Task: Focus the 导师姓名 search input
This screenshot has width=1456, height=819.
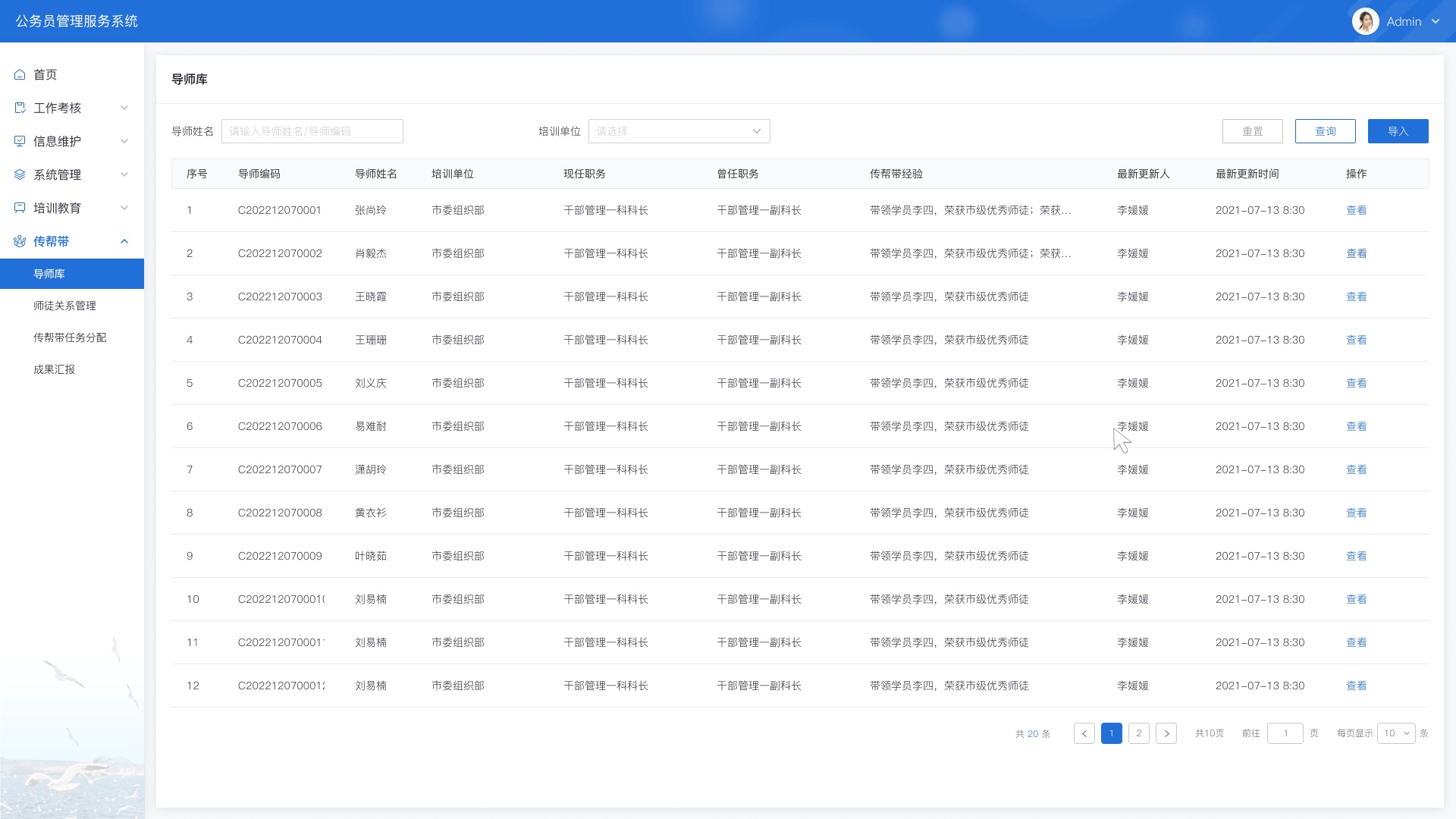Action: point(312,131)
